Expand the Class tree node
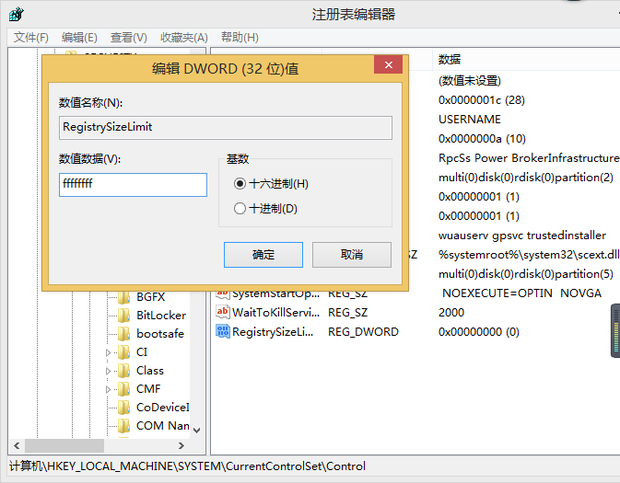620x483 pixels. (x=109, y=371)
